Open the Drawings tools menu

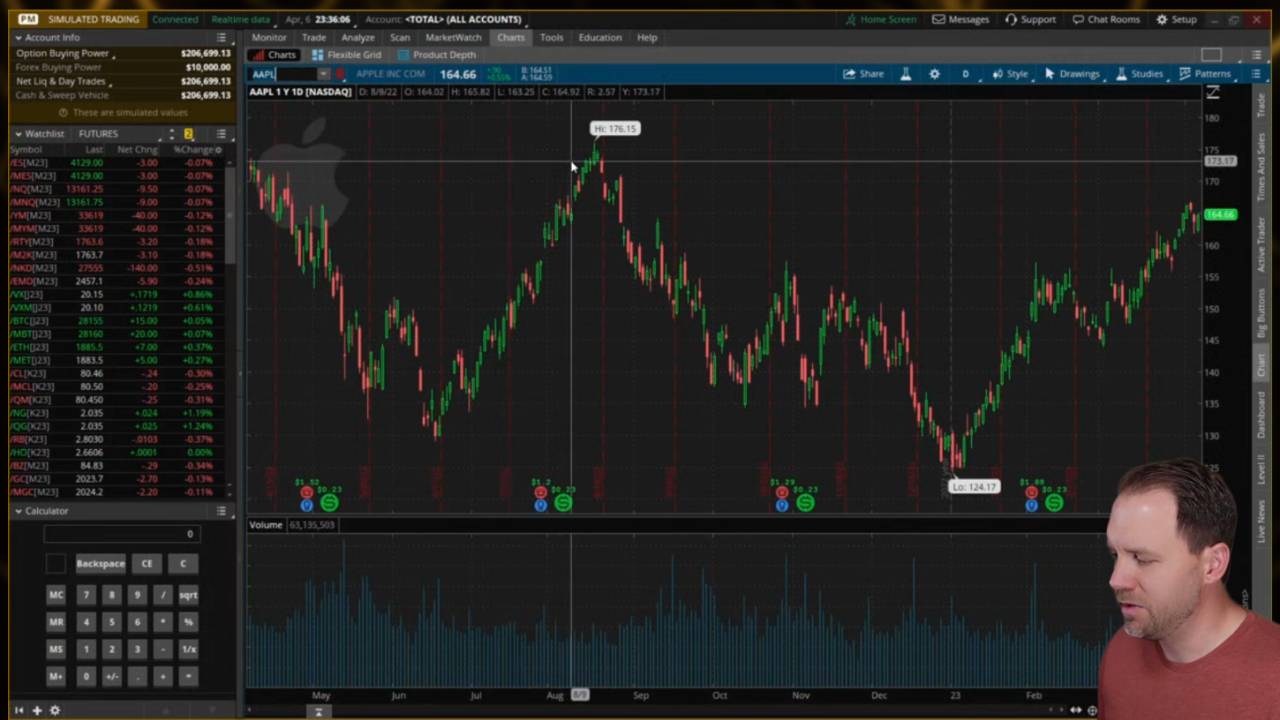click(1072, 74)
